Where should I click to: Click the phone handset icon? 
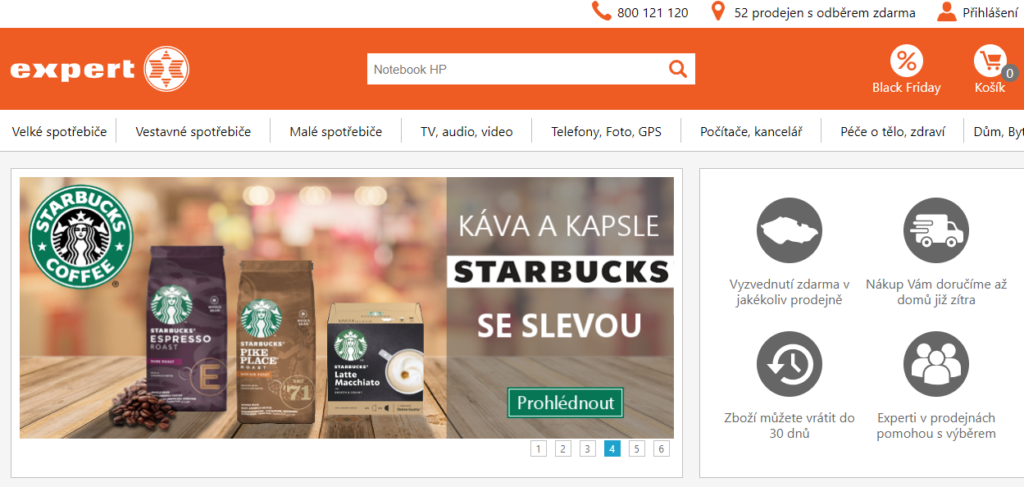coord(601,11)
